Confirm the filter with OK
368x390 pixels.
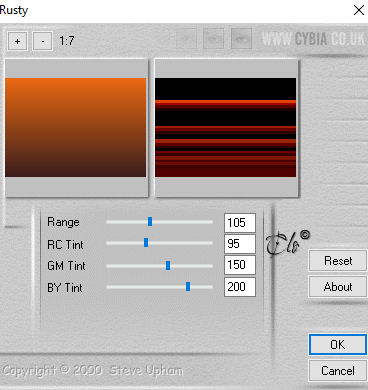point(338,344)
